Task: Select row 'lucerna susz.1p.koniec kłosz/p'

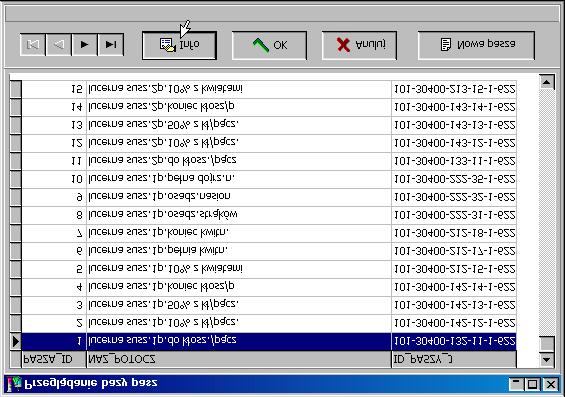Action: pyautogui.click(x=269, y=287)
